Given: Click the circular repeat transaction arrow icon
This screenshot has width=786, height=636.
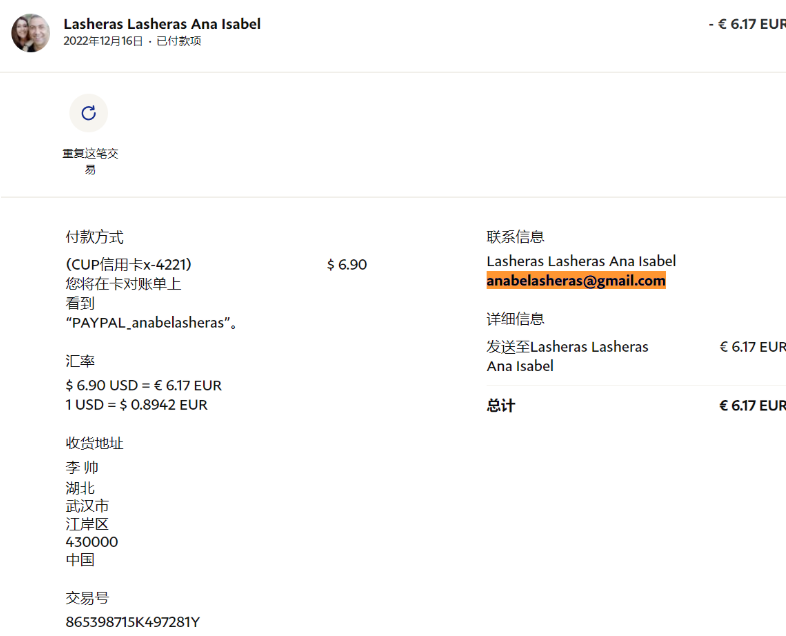Looking at the screenshot, I should 88,113.
